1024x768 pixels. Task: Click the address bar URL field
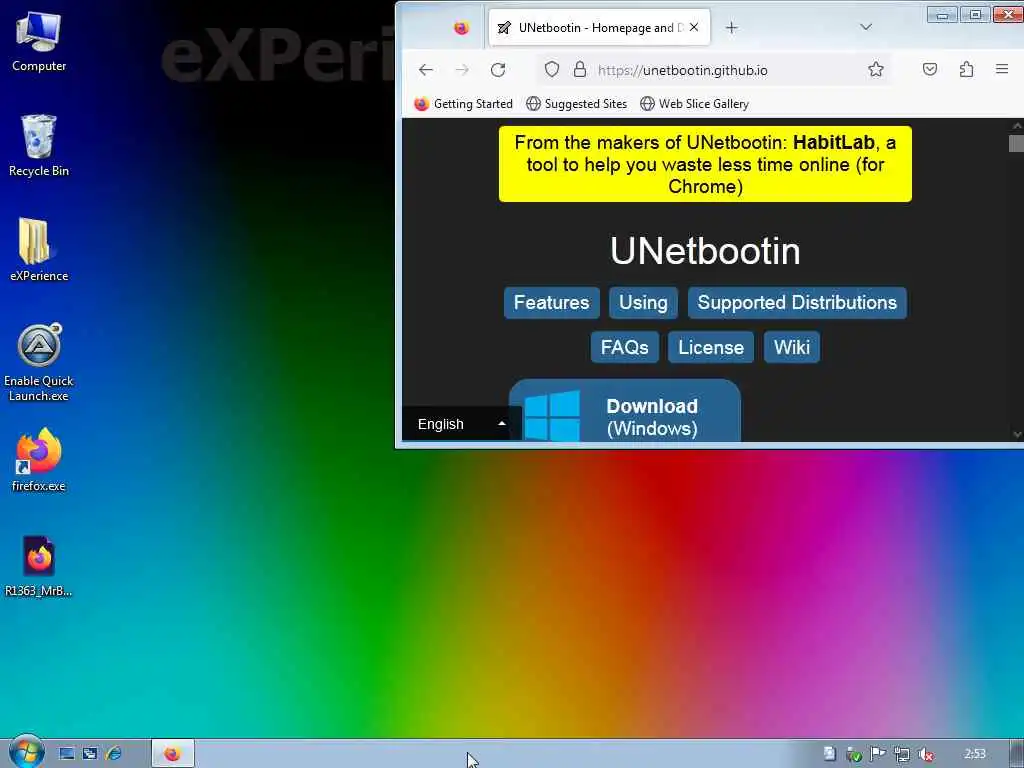[x=715, y=70]
